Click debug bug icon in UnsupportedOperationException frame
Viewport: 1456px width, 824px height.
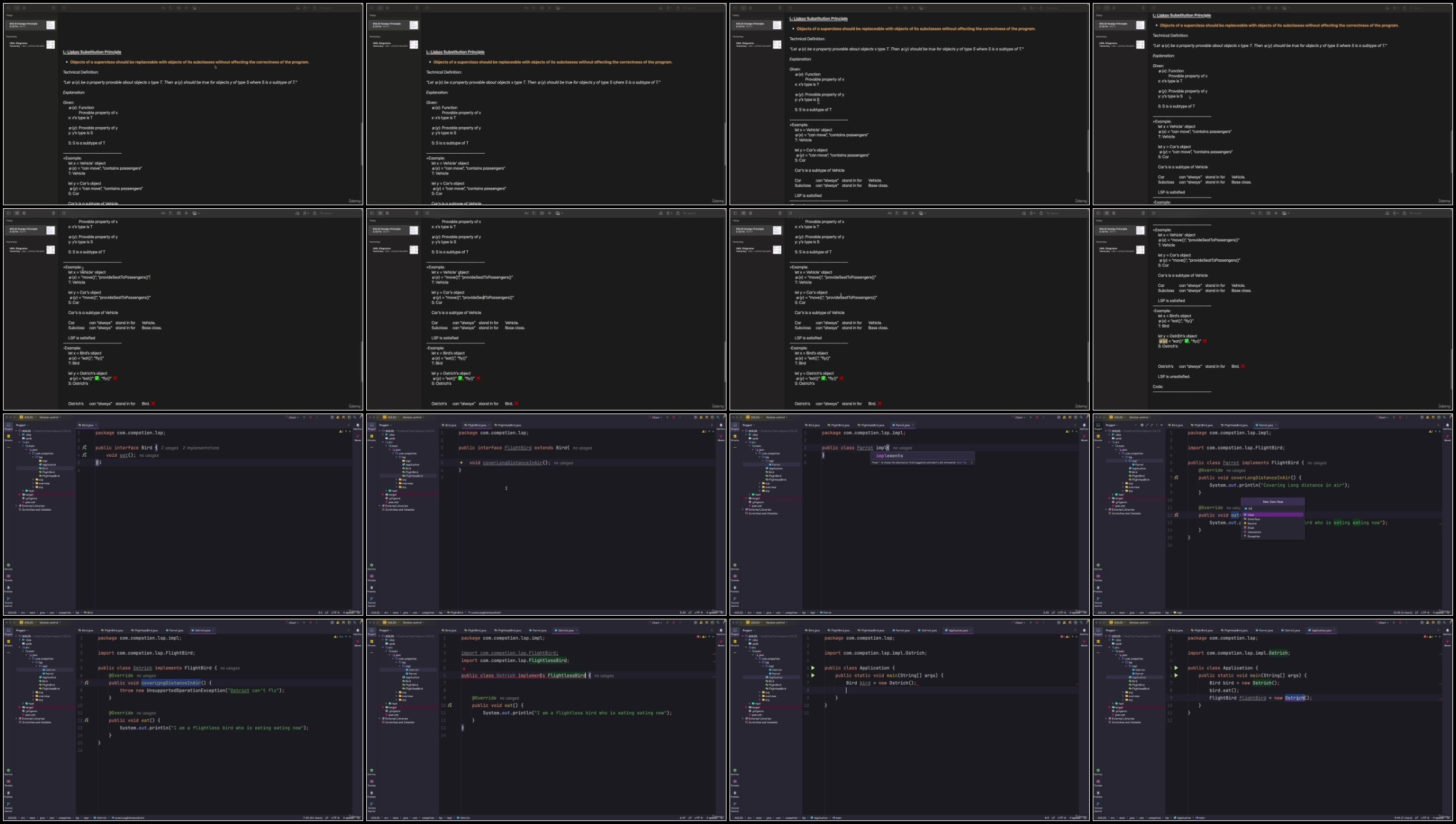point(310,622)
